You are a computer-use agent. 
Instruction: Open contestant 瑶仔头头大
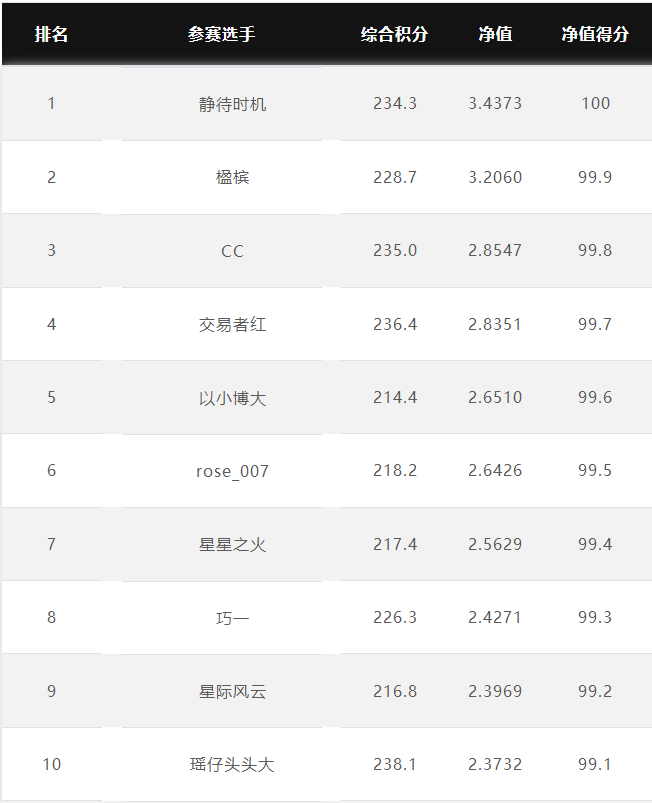pyautogui.click(x=233, y=765)
